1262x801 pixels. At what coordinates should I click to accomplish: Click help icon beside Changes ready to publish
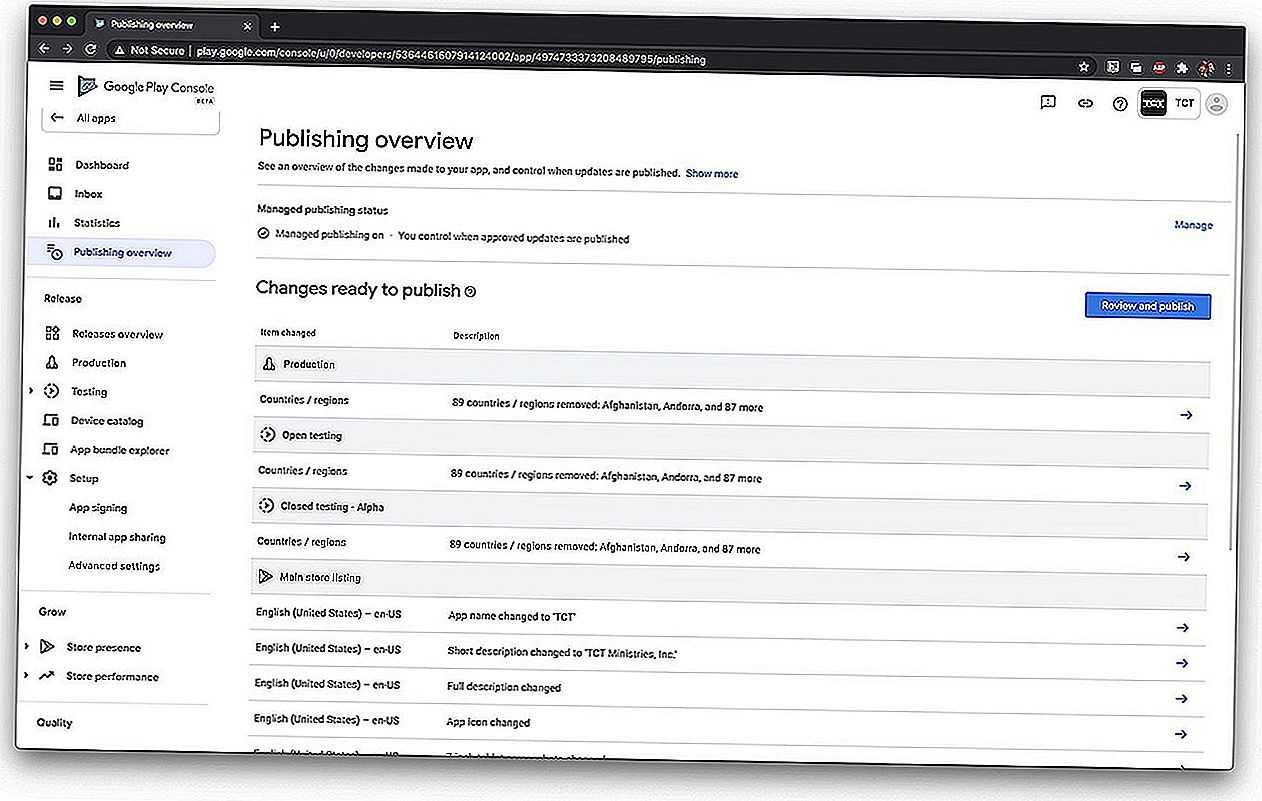point(470,291)
